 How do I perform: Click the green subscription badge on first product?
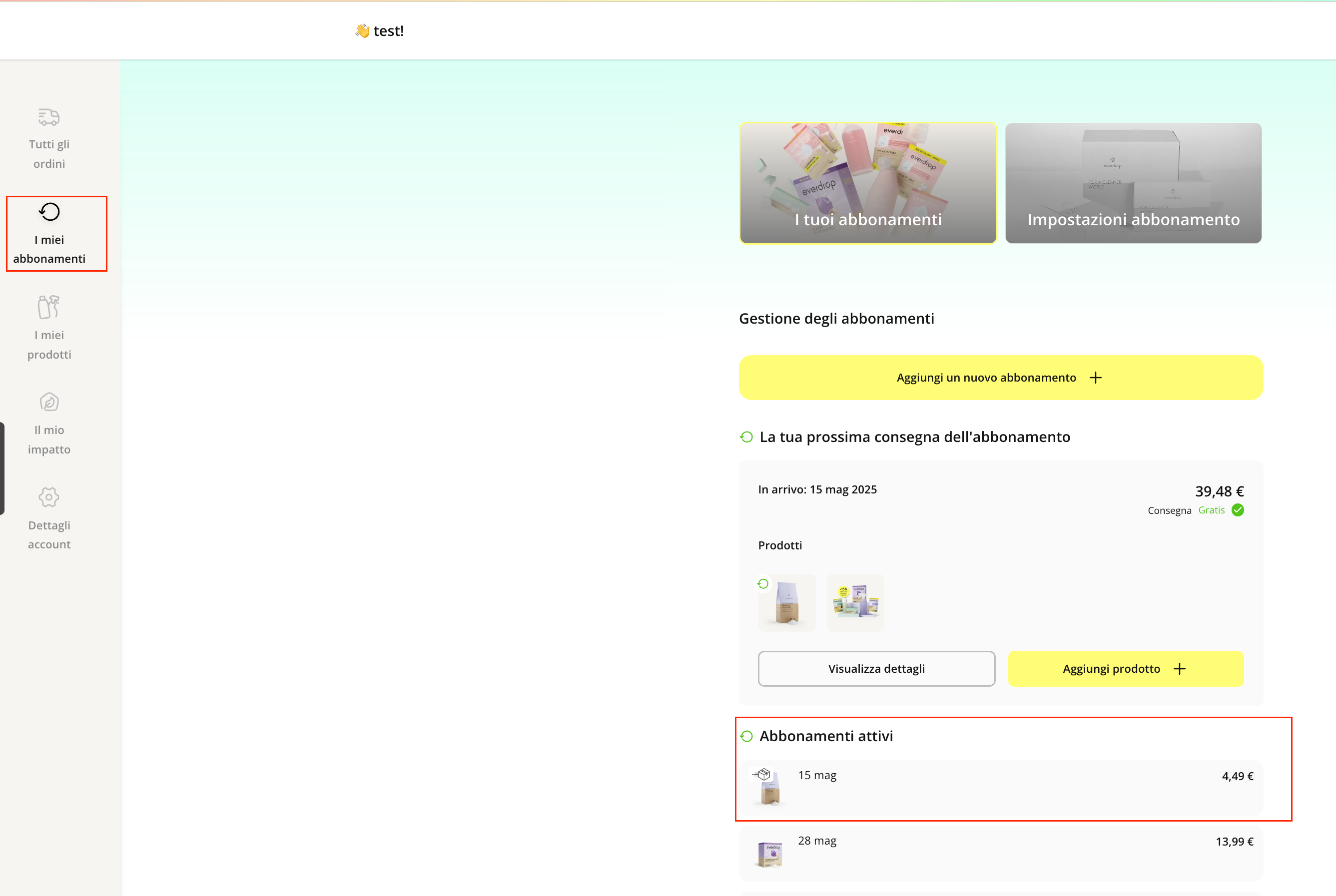[x=763, y=583]
